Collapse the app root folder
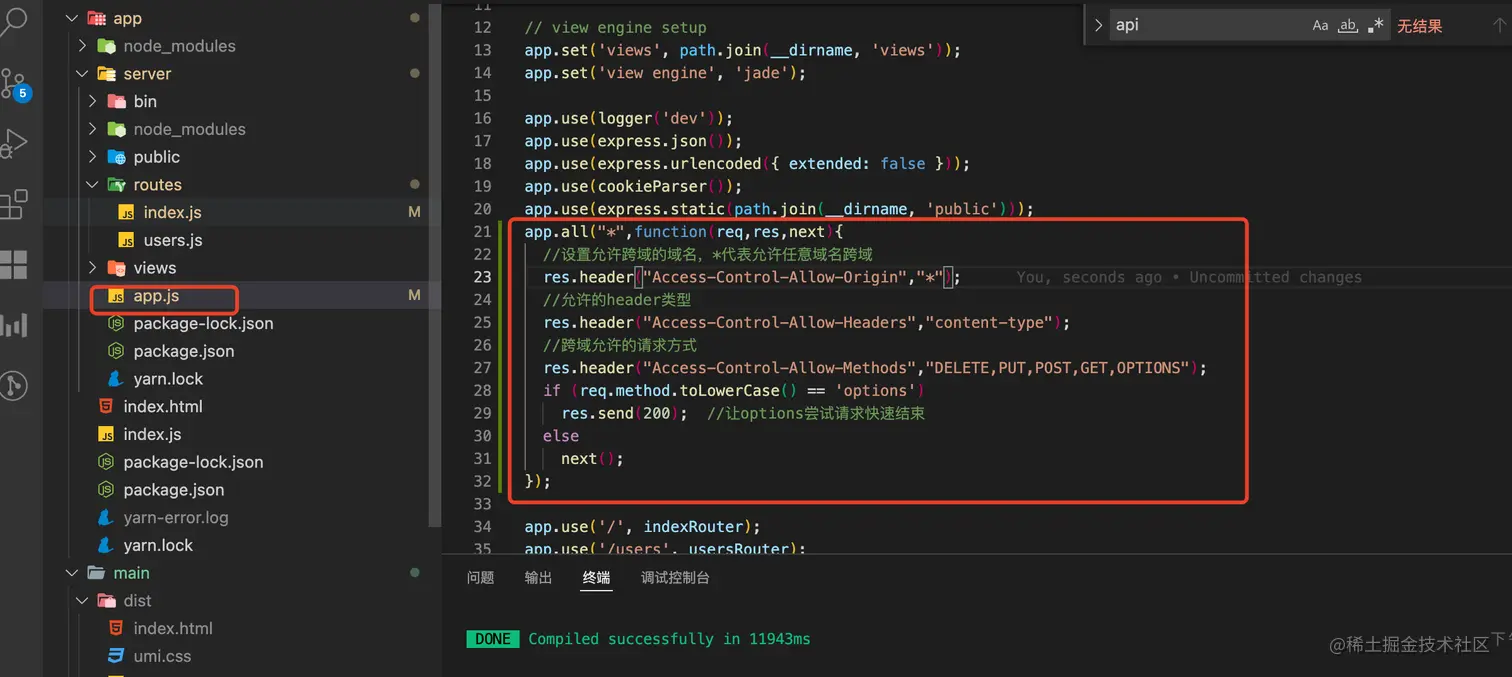The width and height of the screenshot is (1512, 677). click(71, 18)
